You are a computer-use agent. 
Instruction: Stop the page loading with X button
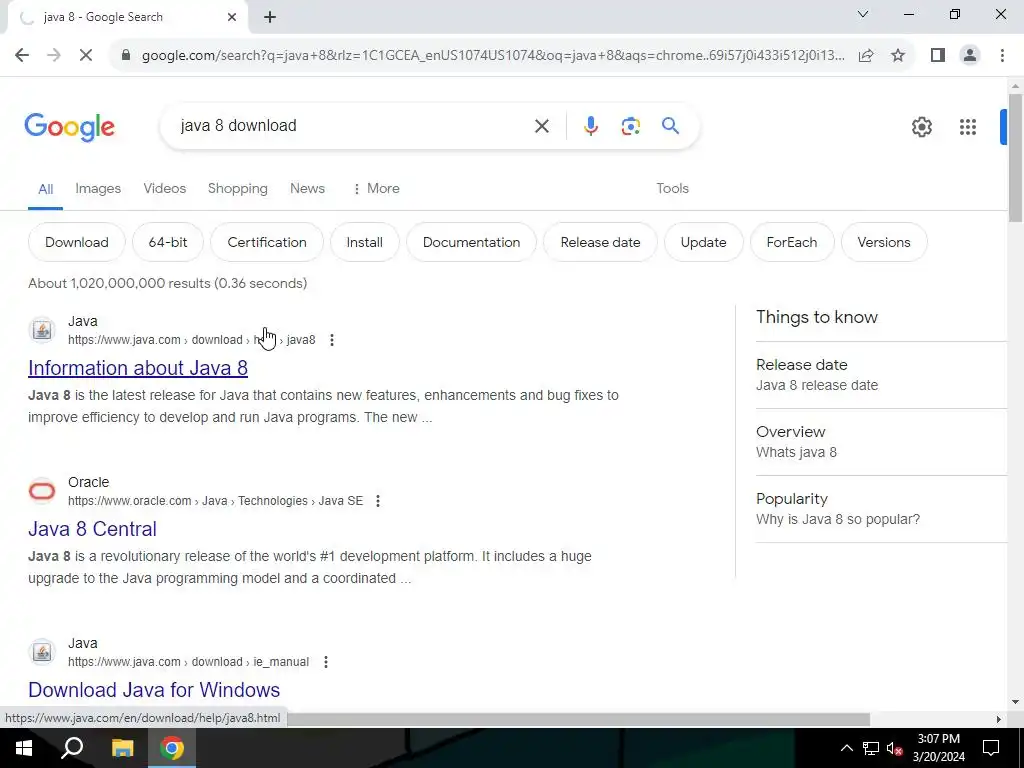[x=86, y=56]
